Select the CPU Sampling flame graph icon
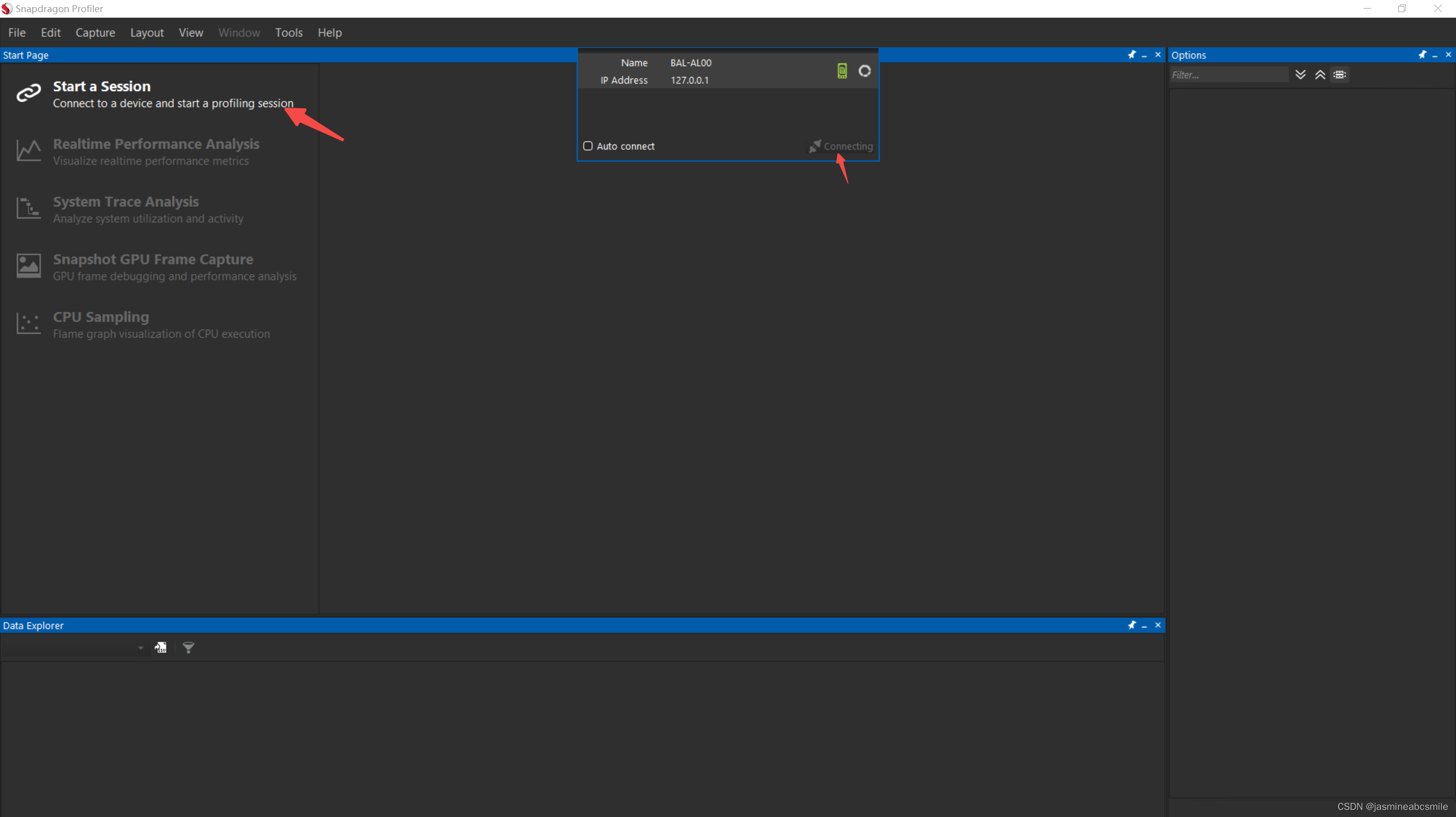The image size is (1456, 817). tap(28, 324)
